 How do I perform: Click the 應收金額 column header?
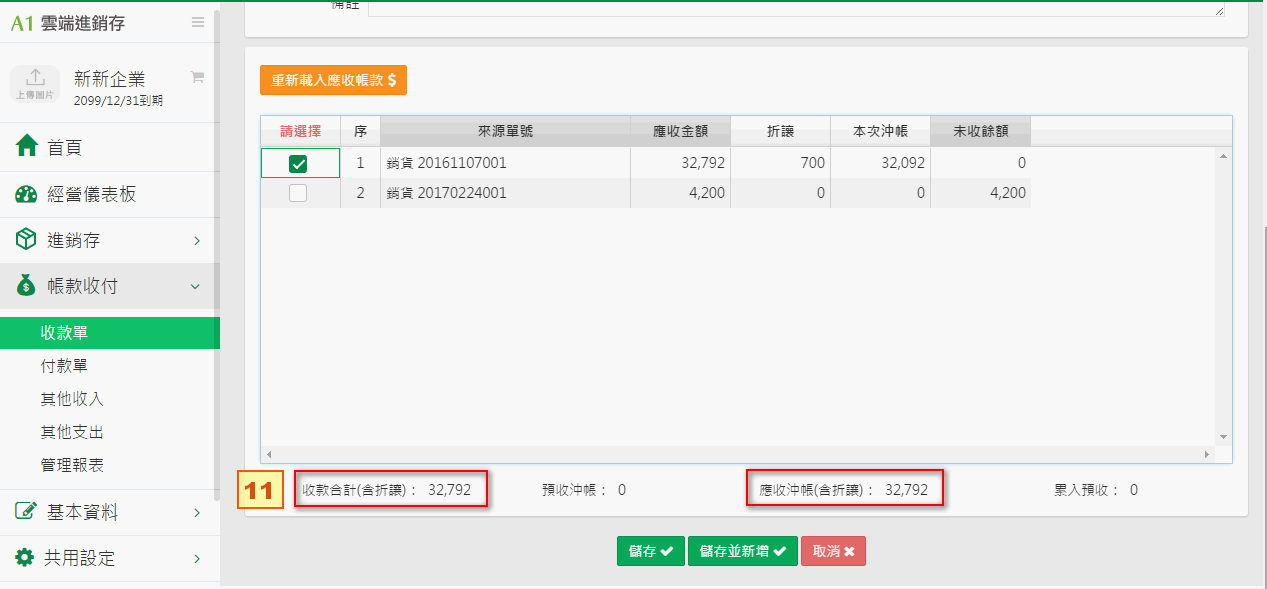[x=680, y=131]
